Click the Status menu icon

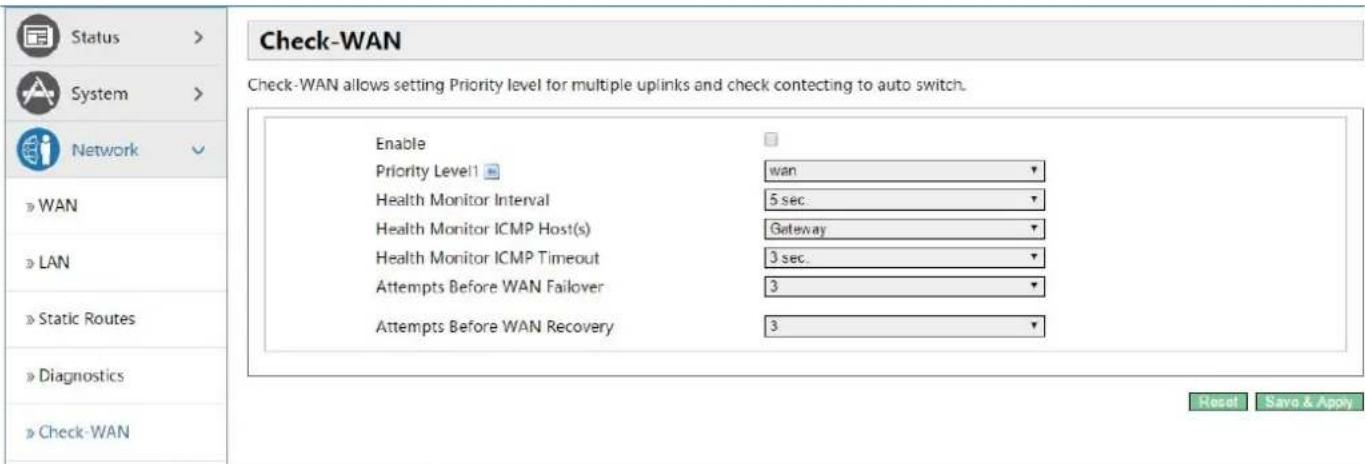click(40, 37)
